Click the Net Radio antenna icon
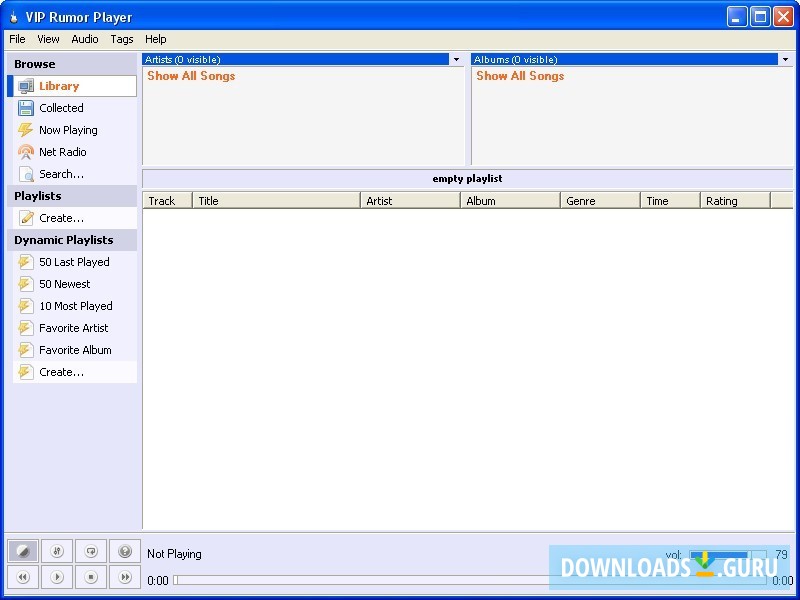 (26, 152)
